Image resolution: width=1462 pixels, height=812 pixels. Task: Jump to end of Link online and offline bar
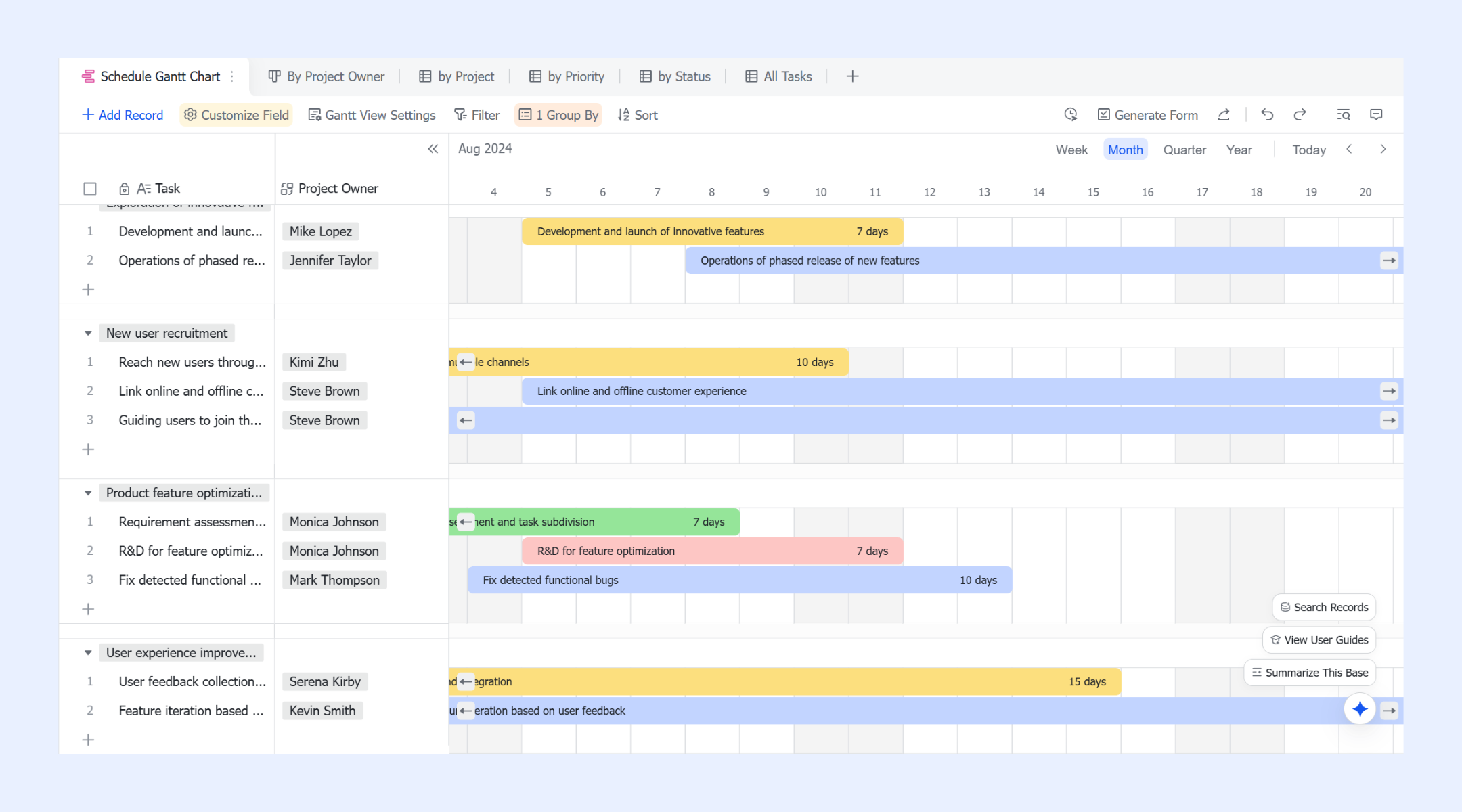pos(1389,391)
